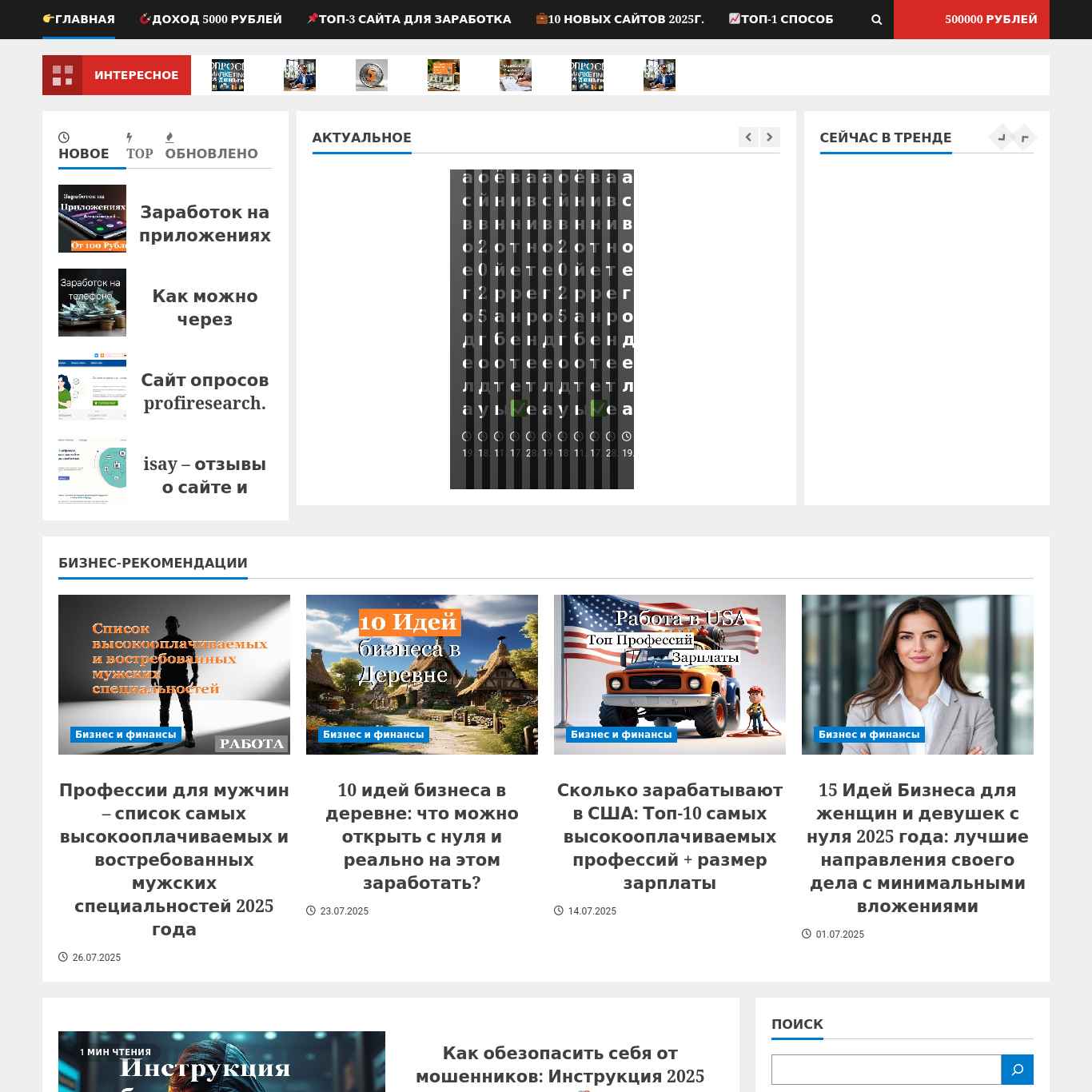1092x1092 pixels.
Task: Click the red grid icon beside Интересное
Action: tap(62, 75)
